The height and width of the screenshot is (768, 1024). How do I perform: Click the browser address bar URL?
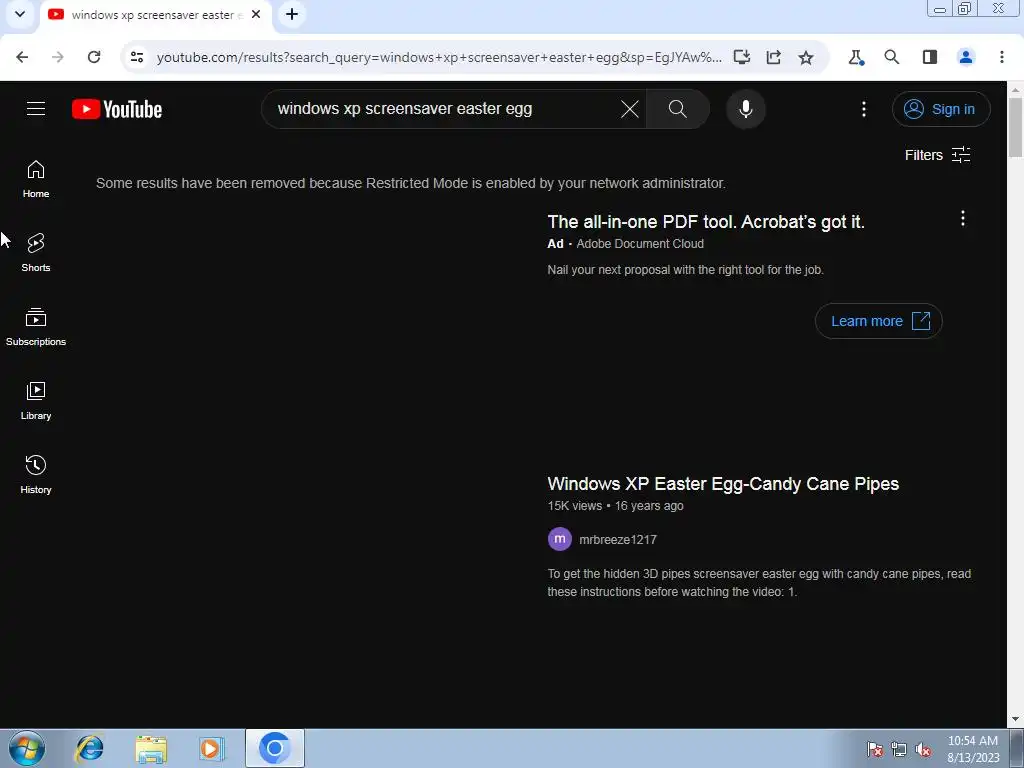pos(440,57)
